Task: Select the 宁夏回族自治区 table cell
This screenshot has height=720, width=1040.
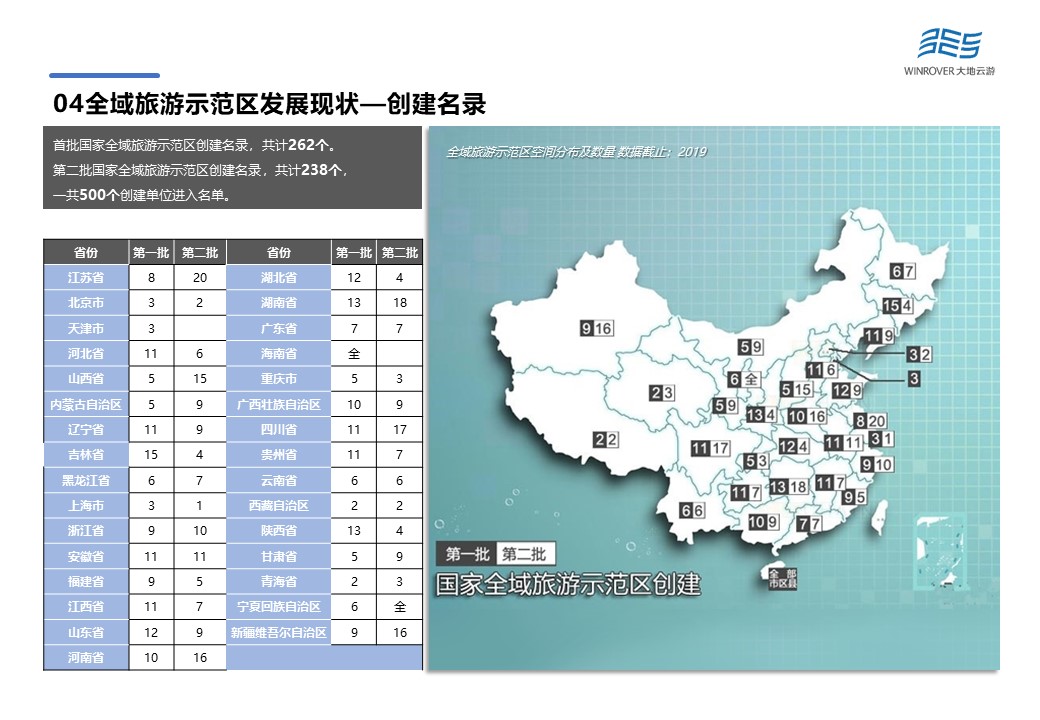Action: coord(278,607)
